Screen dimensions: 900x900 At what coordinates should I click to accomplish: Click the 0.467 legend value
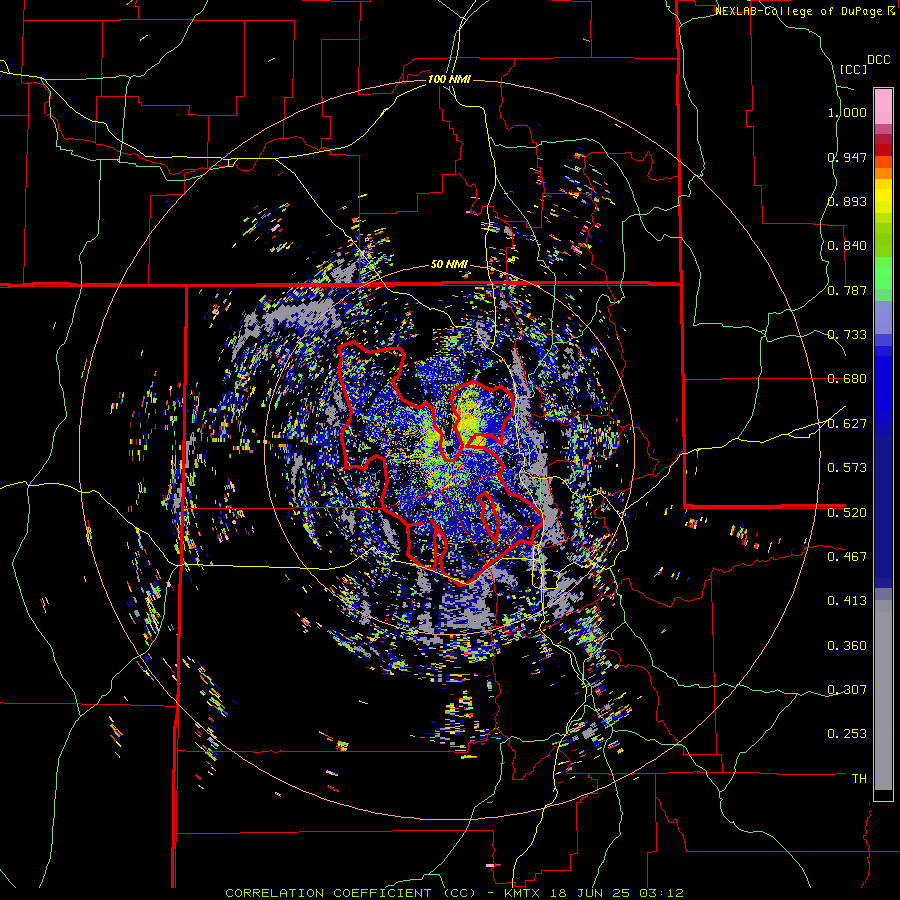[x=847, y=557]
